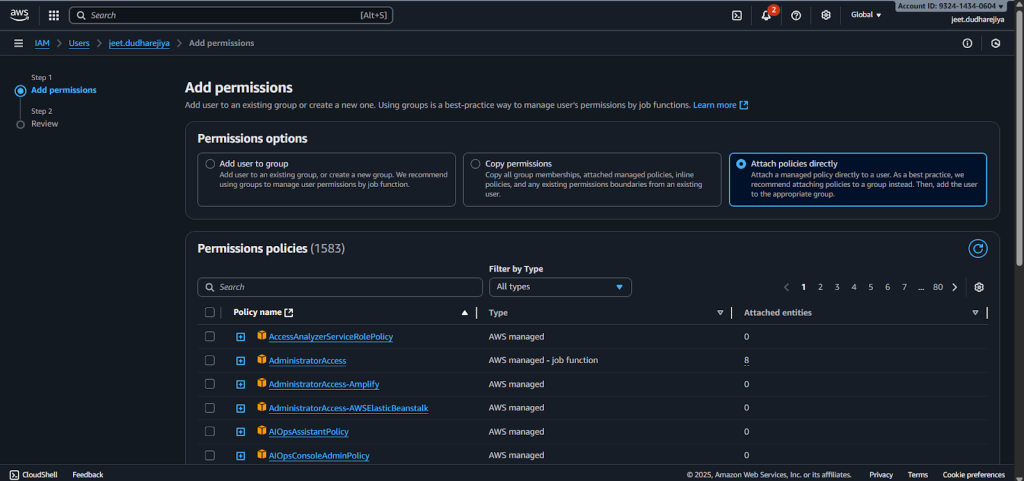Open the Global region dropdown
Screen dimensions: 1024x481
[x=866, y=15]
